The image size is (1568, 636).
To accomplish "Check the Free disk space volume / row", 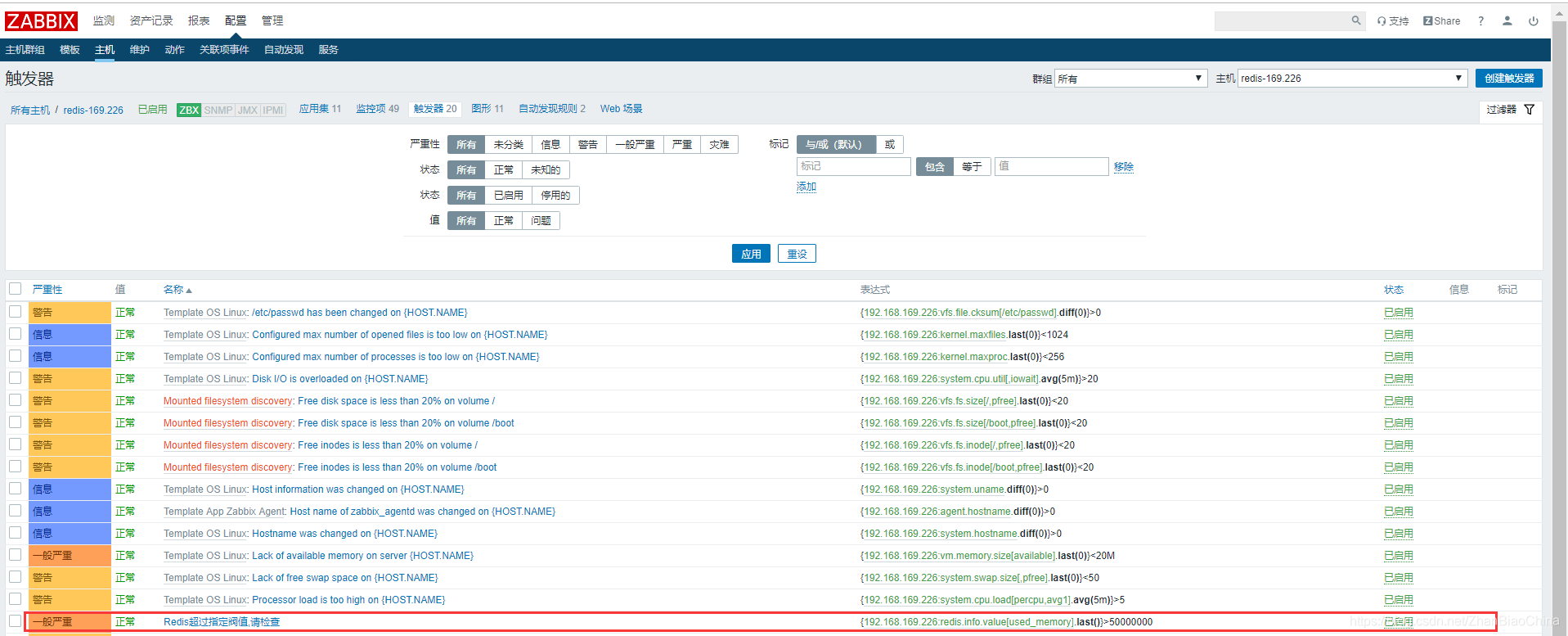I will pyautogui.click(x=15, y=400).
